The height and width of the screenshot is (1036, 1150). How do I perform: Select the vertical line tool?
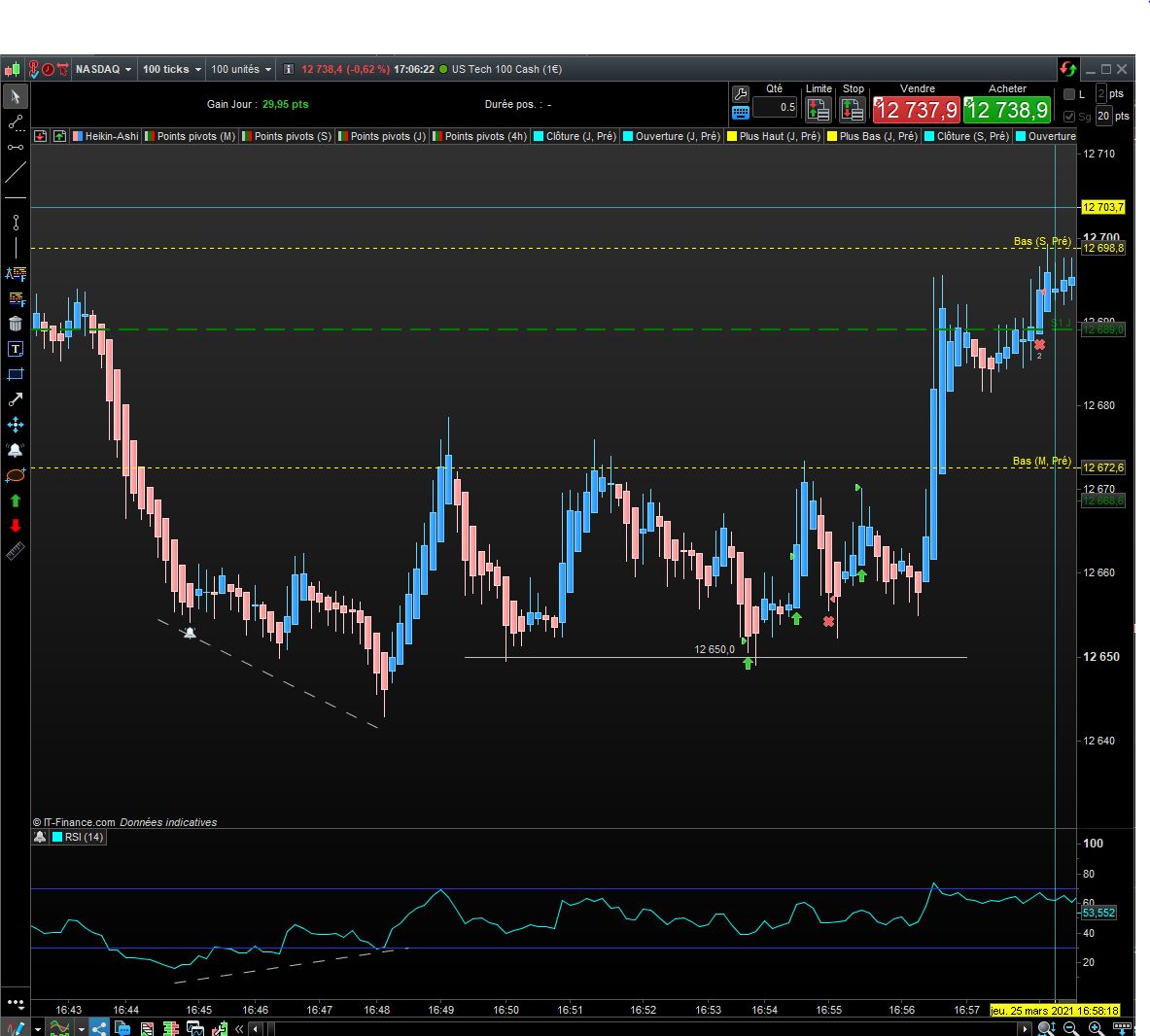(16, 248)
